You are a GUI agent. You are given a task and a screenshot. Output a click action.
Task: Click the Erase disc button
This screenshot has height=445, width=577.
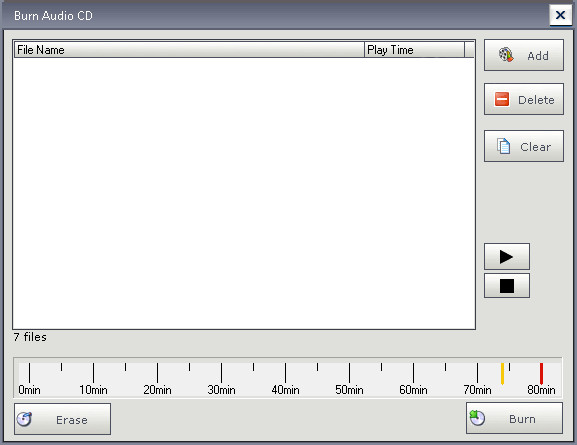coord(63,419)
